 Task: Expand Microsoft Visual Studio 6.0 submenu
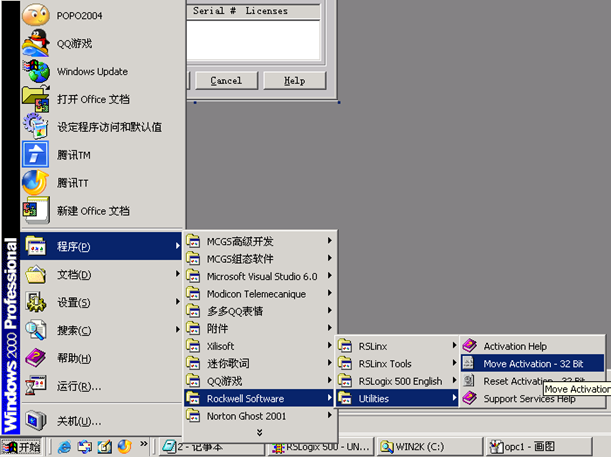coord(260,276)
